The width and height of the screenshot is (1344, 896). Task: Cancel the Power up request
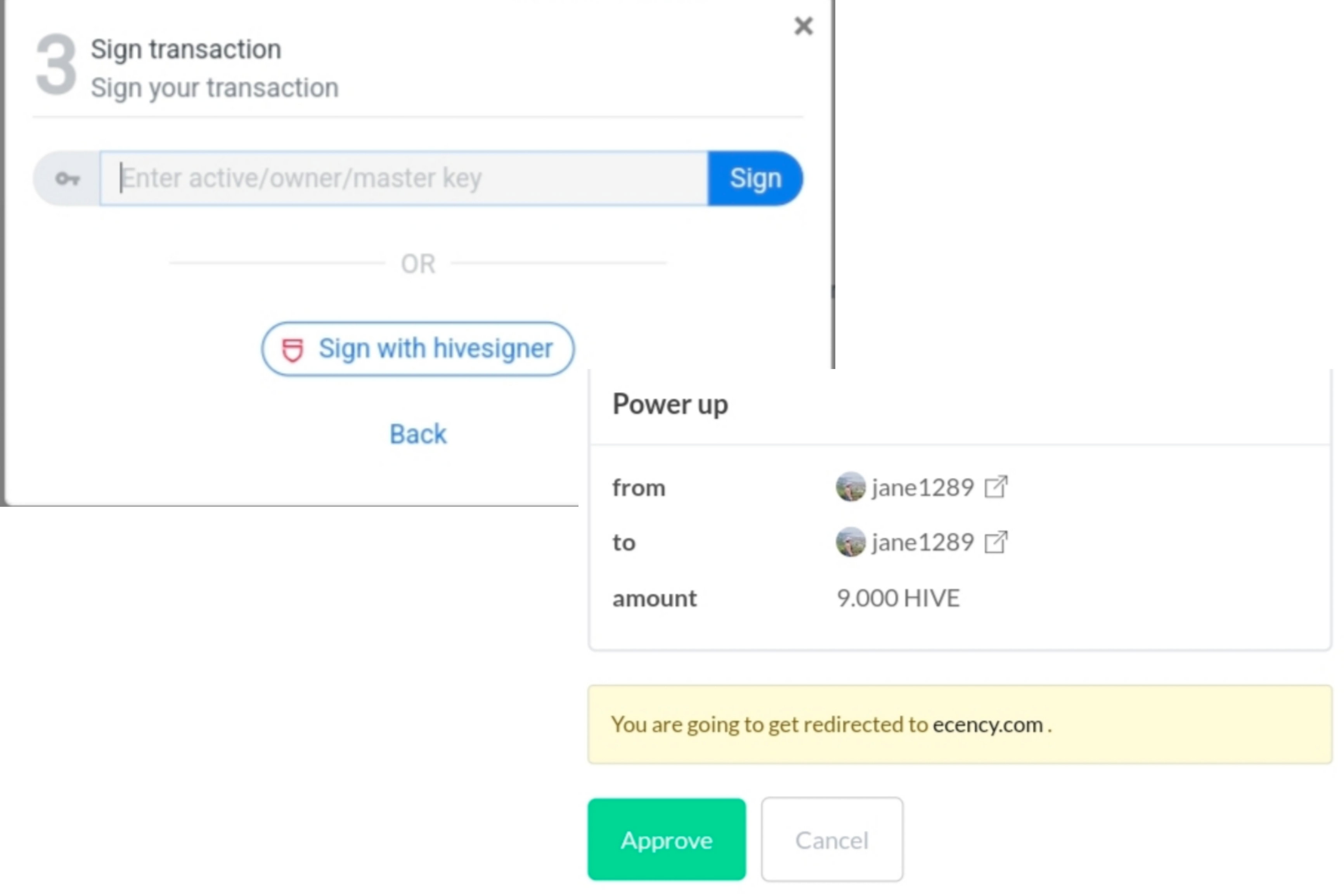(x=831, y=839)
